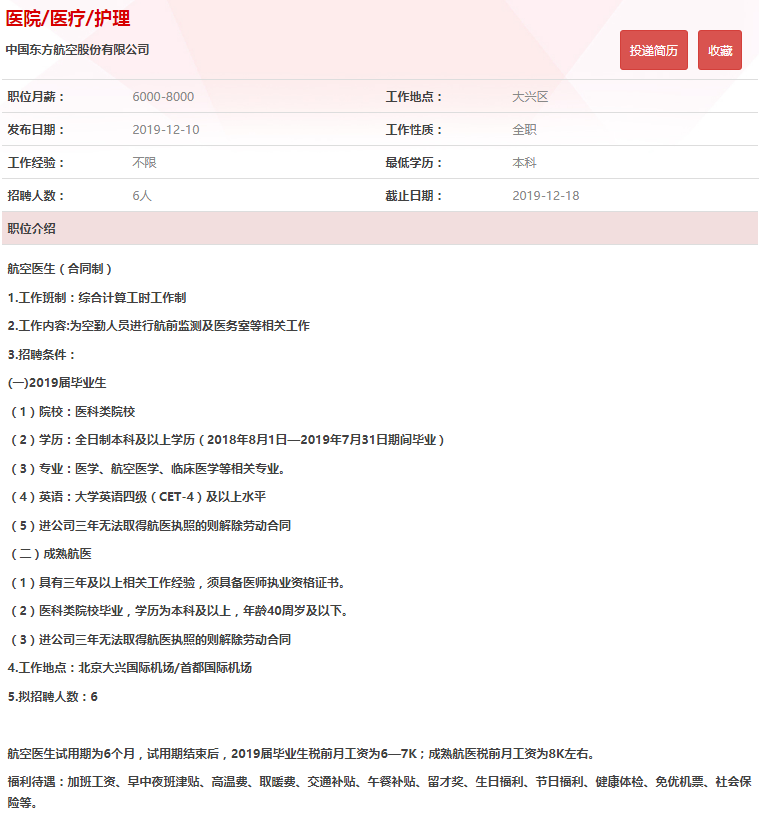Image resolution: width=759 pixels, height=815 pixels.
Task: Click the 投递简历 button
Action: click(x=653, y=50)
